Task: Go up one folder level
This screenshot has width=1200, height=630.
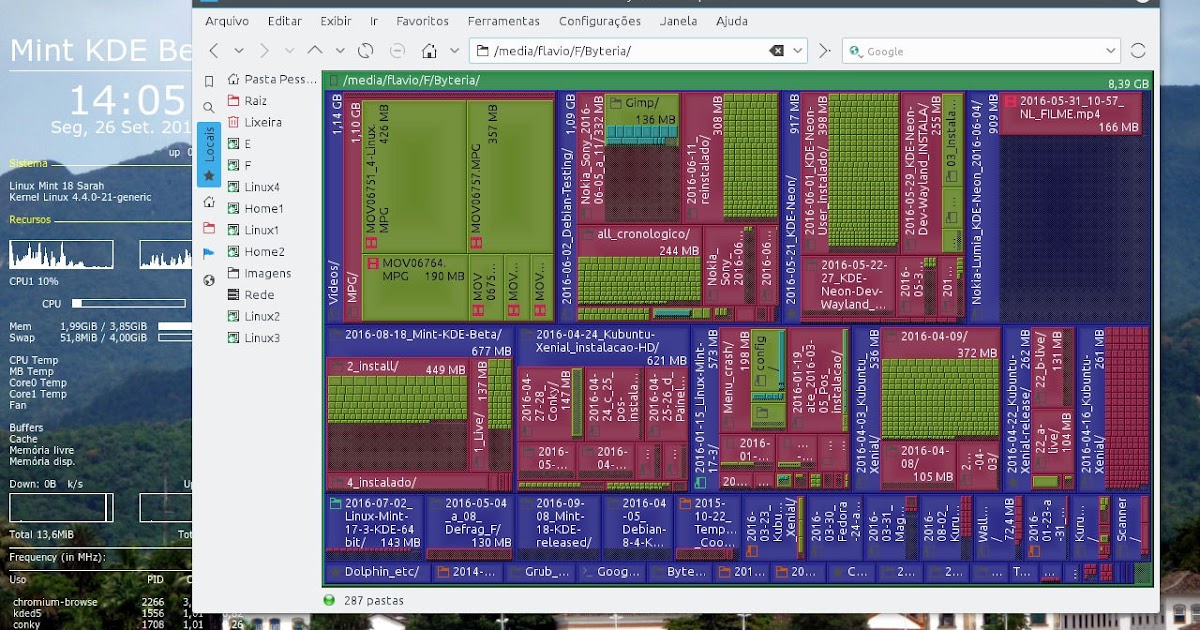Action: click(x=315, y=51)
